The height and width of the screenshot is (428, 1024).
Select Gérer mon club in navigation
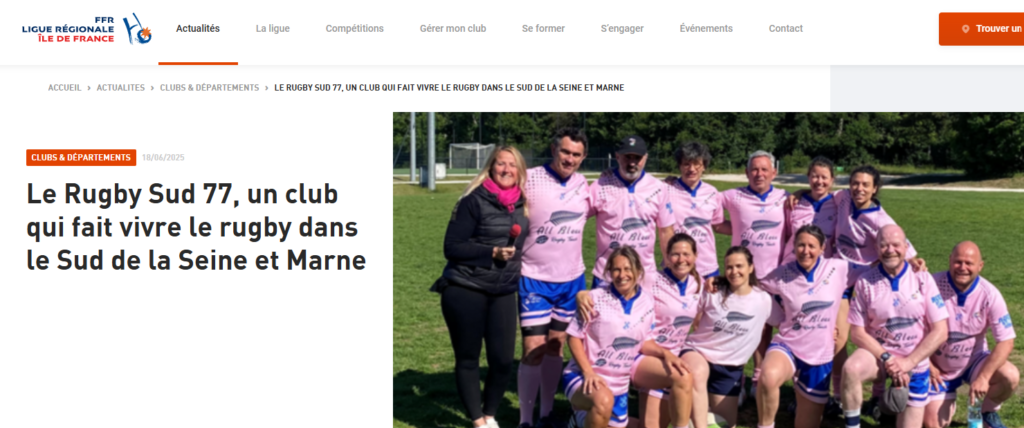[453, 29]
